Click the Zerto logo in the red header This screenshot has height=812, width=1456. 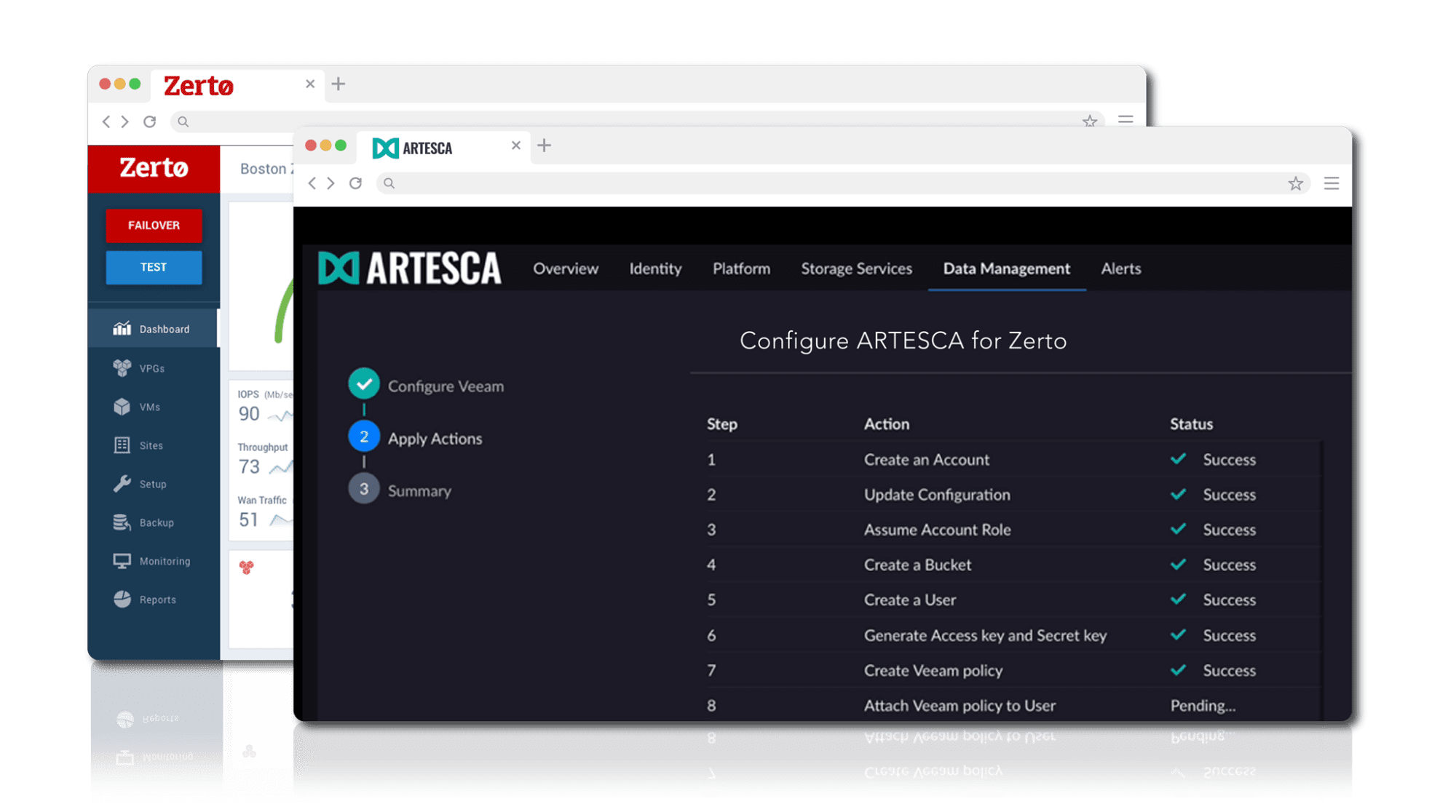tap(154, 168)
